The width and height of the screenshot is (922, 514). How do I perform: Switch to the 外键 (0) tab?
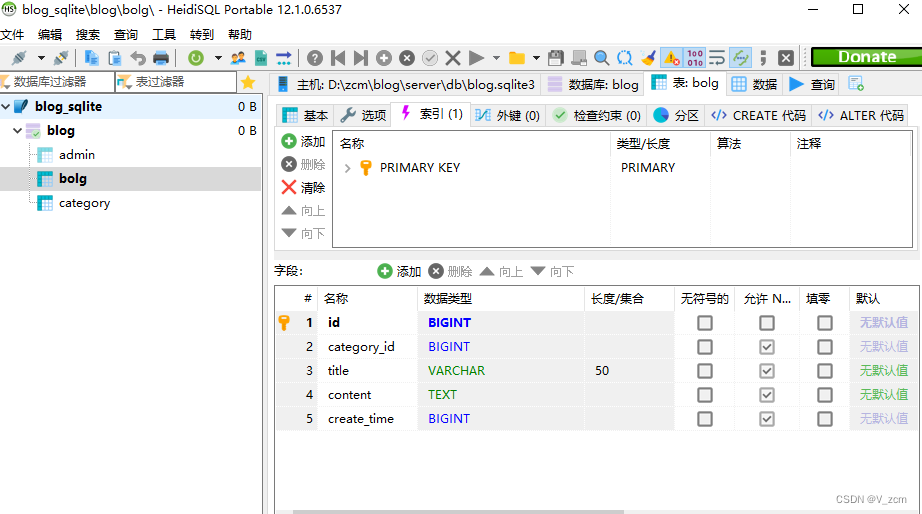pyautogui.click(x=507, y=115)
